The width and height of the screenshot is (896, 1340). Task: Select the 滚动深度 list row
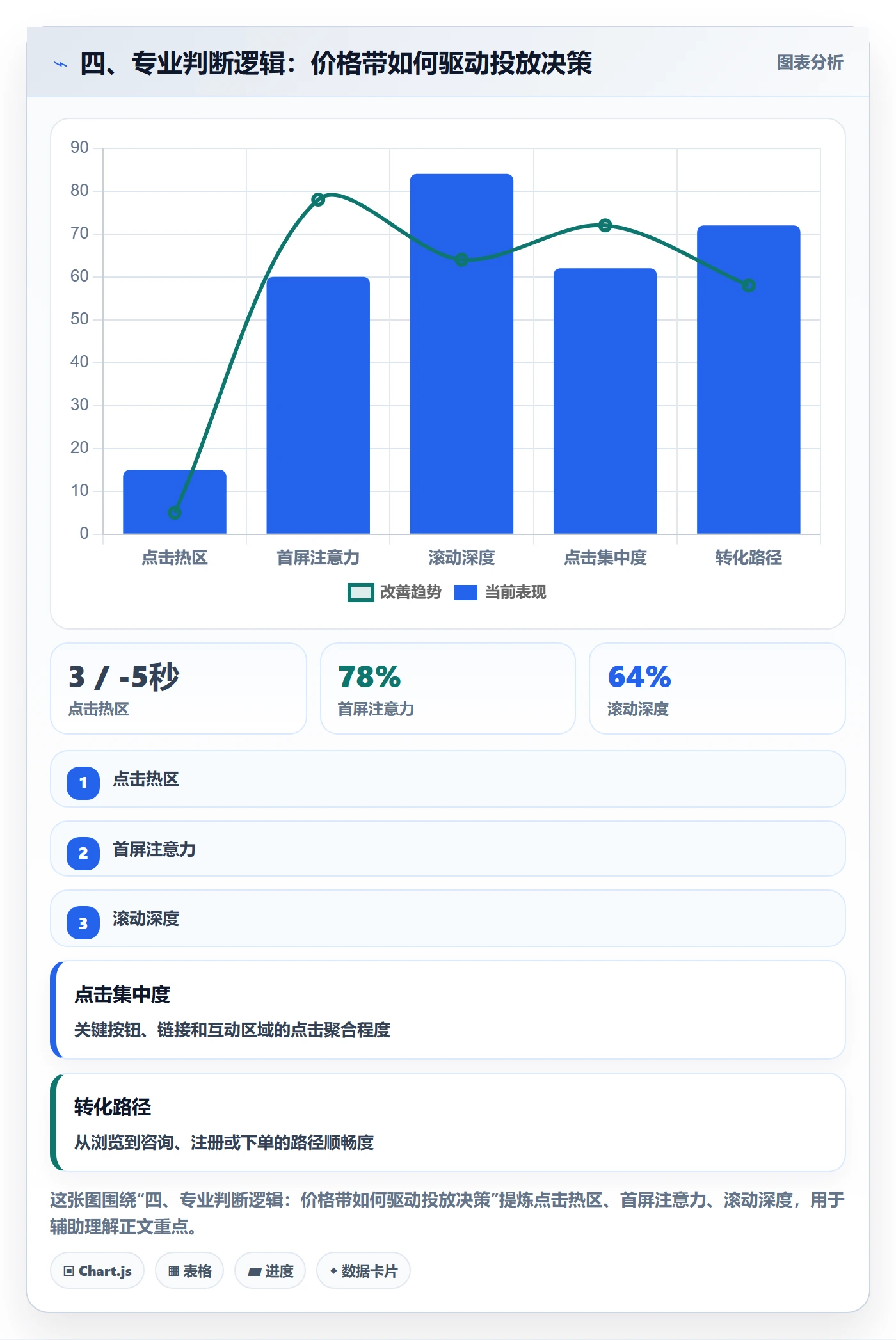point(448,918)
